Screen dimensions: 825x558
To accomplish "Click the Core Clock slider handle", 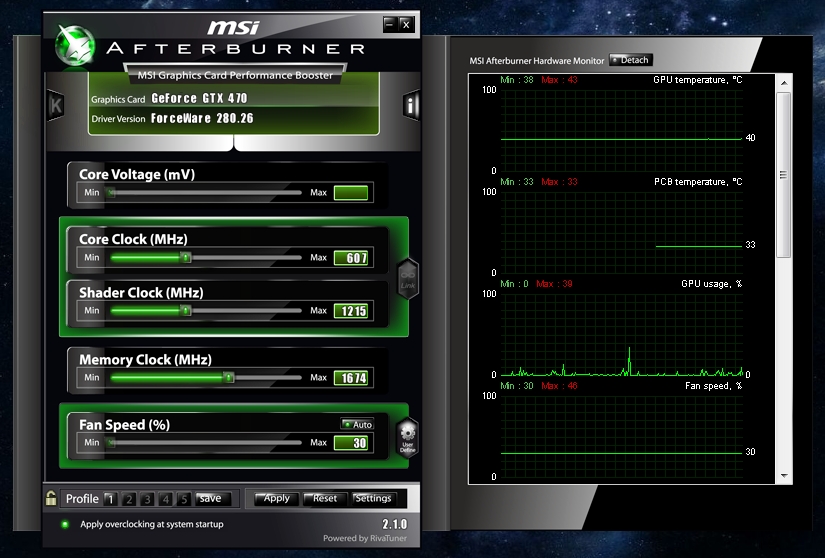I will point(186,258).
